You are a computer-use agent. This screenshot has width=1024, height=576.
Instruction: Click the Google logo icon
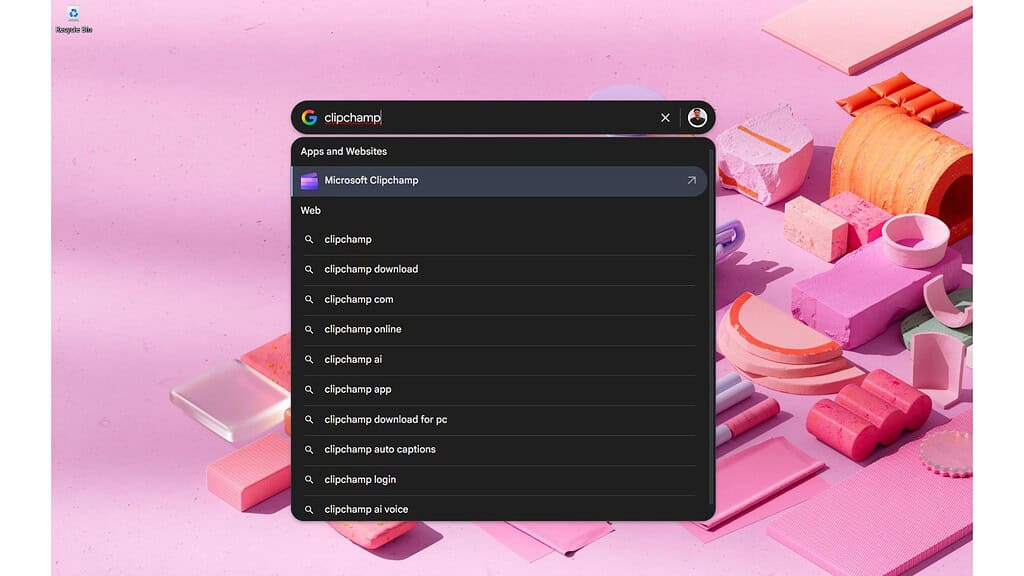pos(310,117)
